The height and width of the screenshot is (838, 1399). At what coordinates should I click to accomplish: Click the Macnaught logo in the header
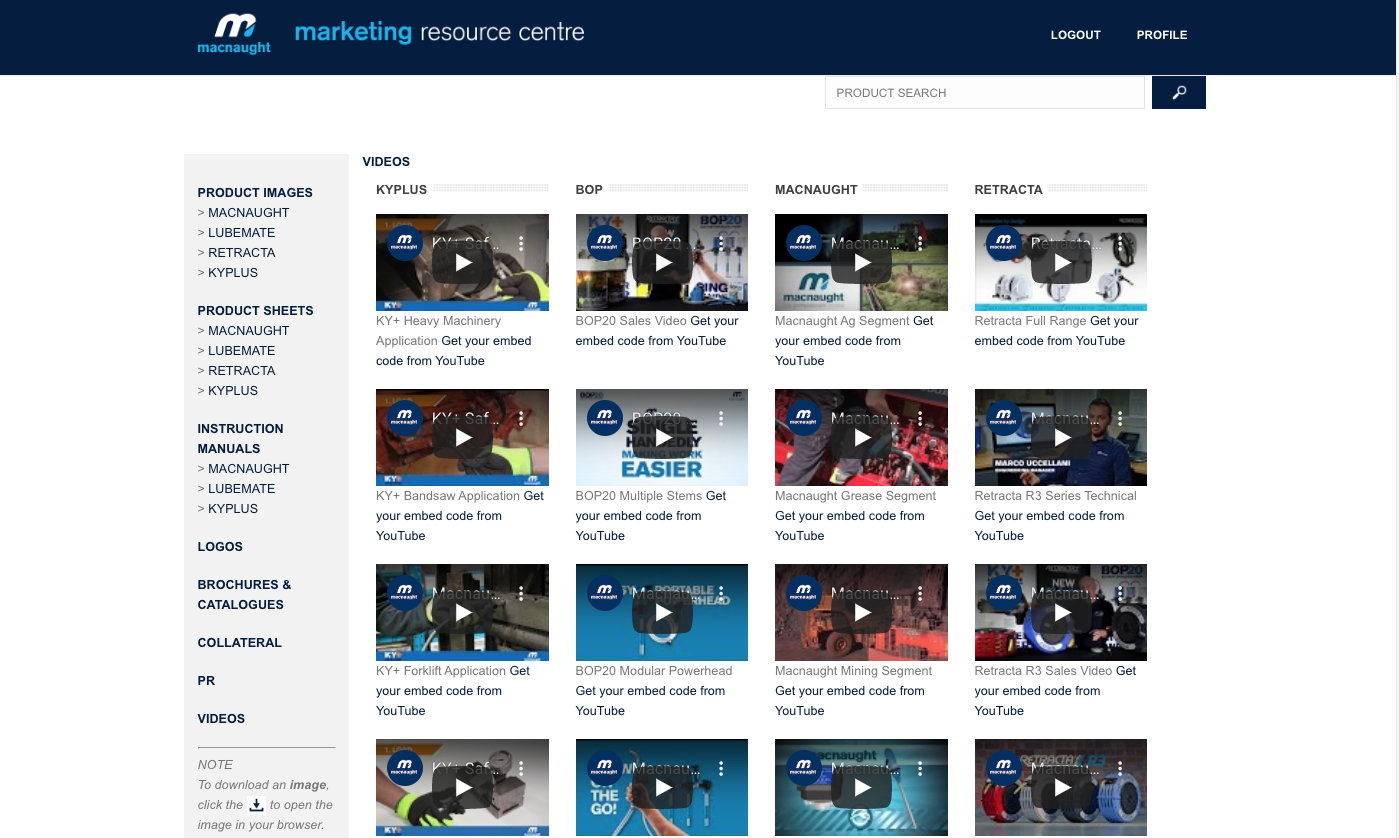pyautogui.click(x=234, y=35)
